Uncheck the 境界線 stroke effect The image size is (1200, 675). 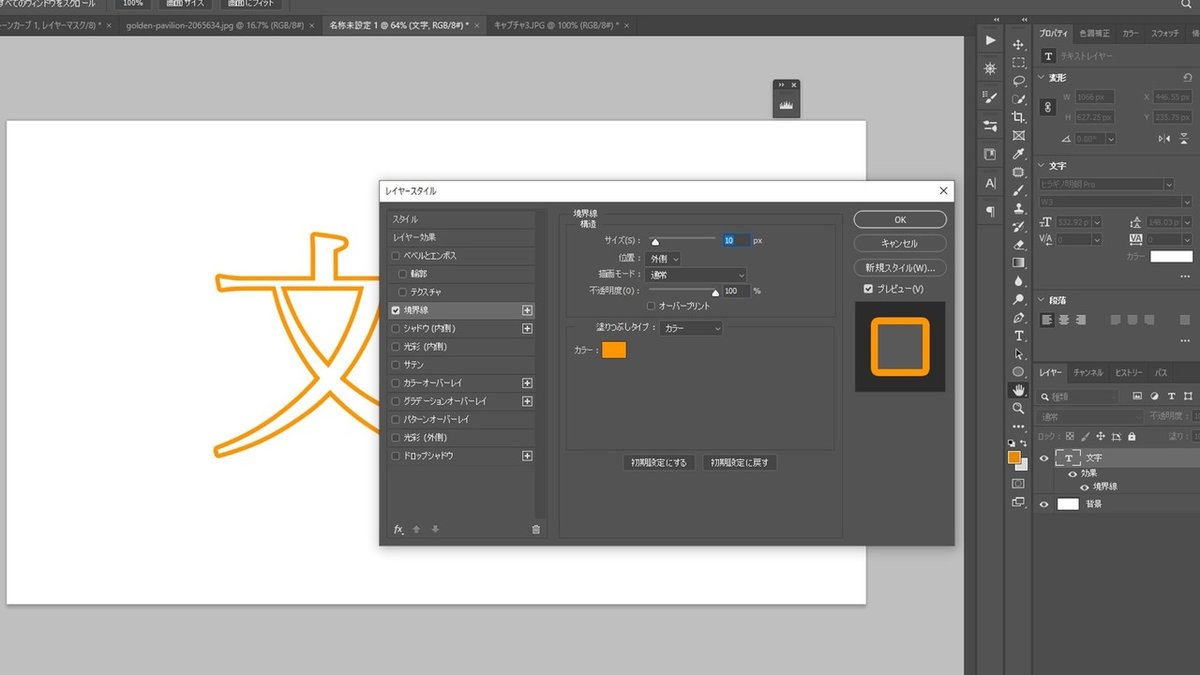tap(396, 311)
